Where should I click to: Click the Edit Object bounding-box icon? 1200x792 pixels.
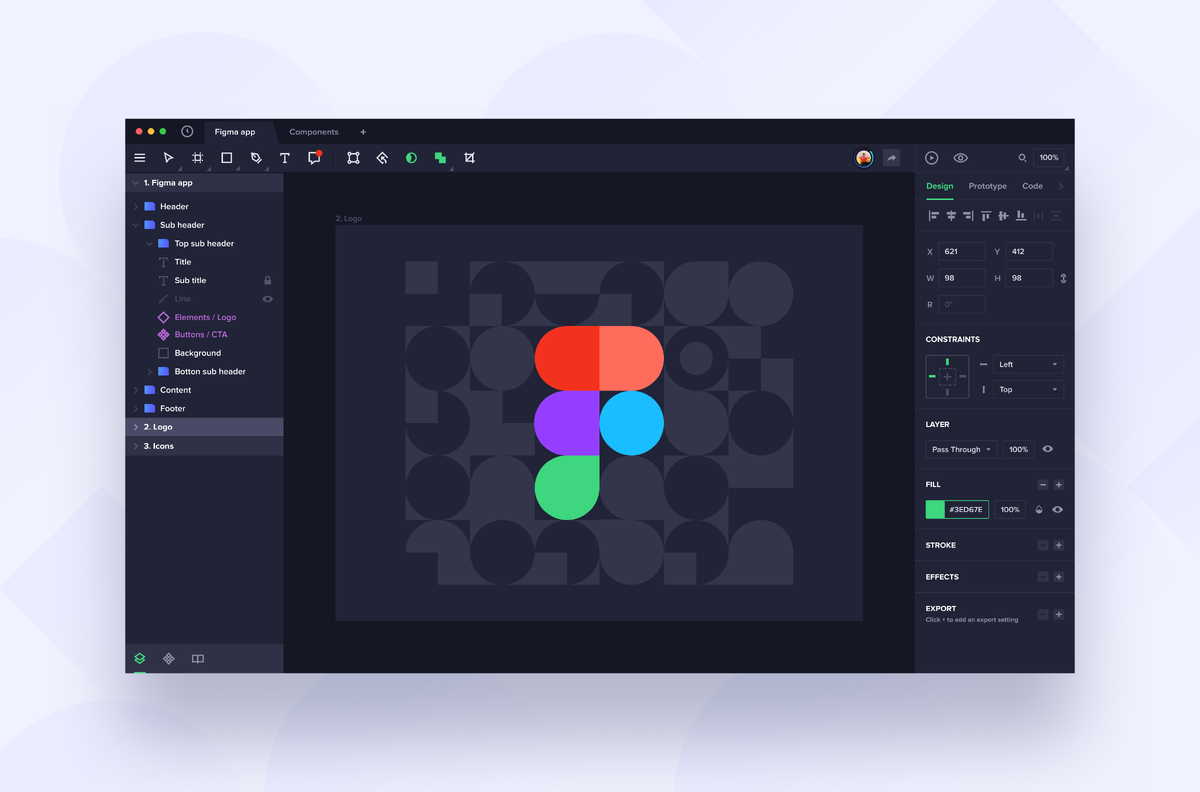point(353,158)
